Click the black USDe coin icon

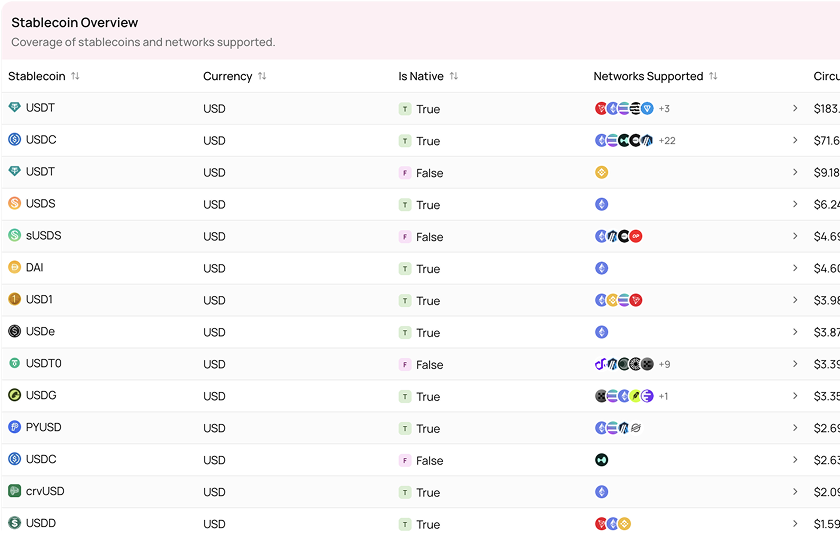(x=14, y=331)
